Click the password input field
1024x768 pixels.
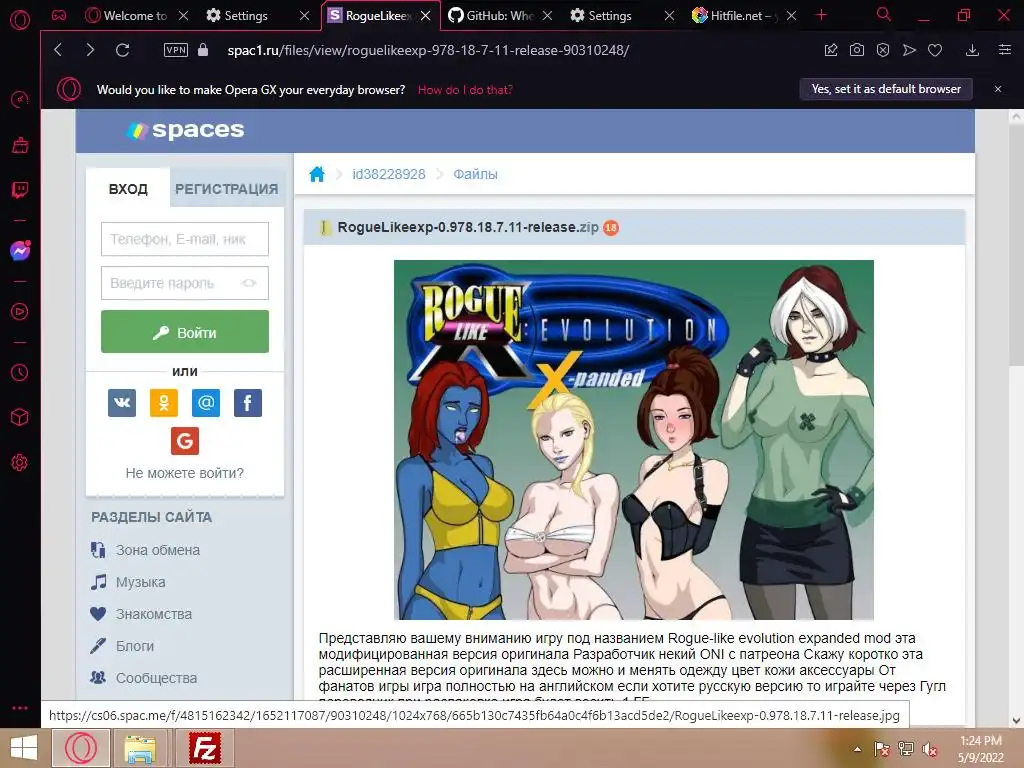(x=185, y=283)
